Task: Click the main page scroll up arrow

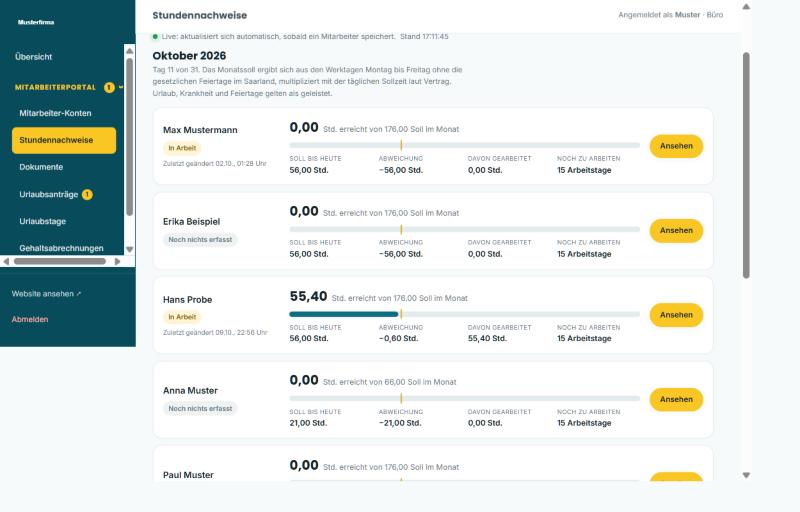Action: pyautogui.click(x=746, y=7)
